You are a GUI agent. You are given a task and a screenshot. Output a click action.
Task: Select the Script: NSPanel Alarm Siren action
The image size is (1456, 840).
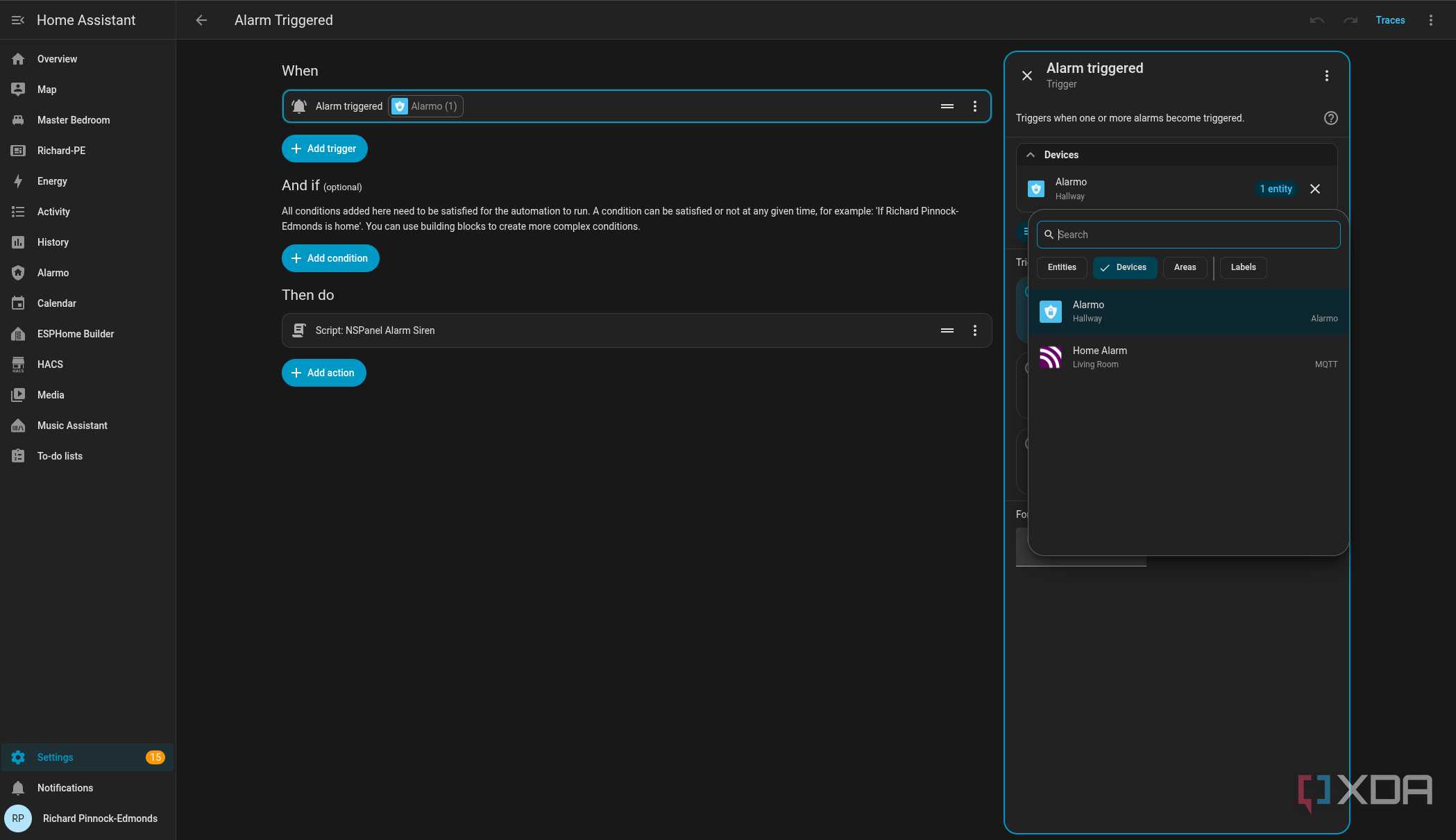pos(636,330)
